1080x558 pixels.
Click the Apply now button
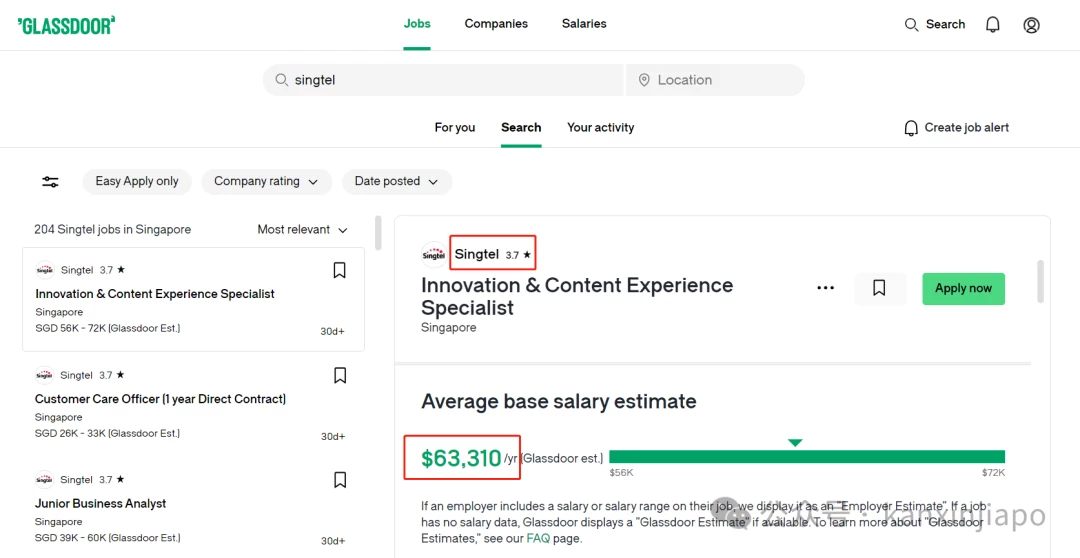pos(964,289)
